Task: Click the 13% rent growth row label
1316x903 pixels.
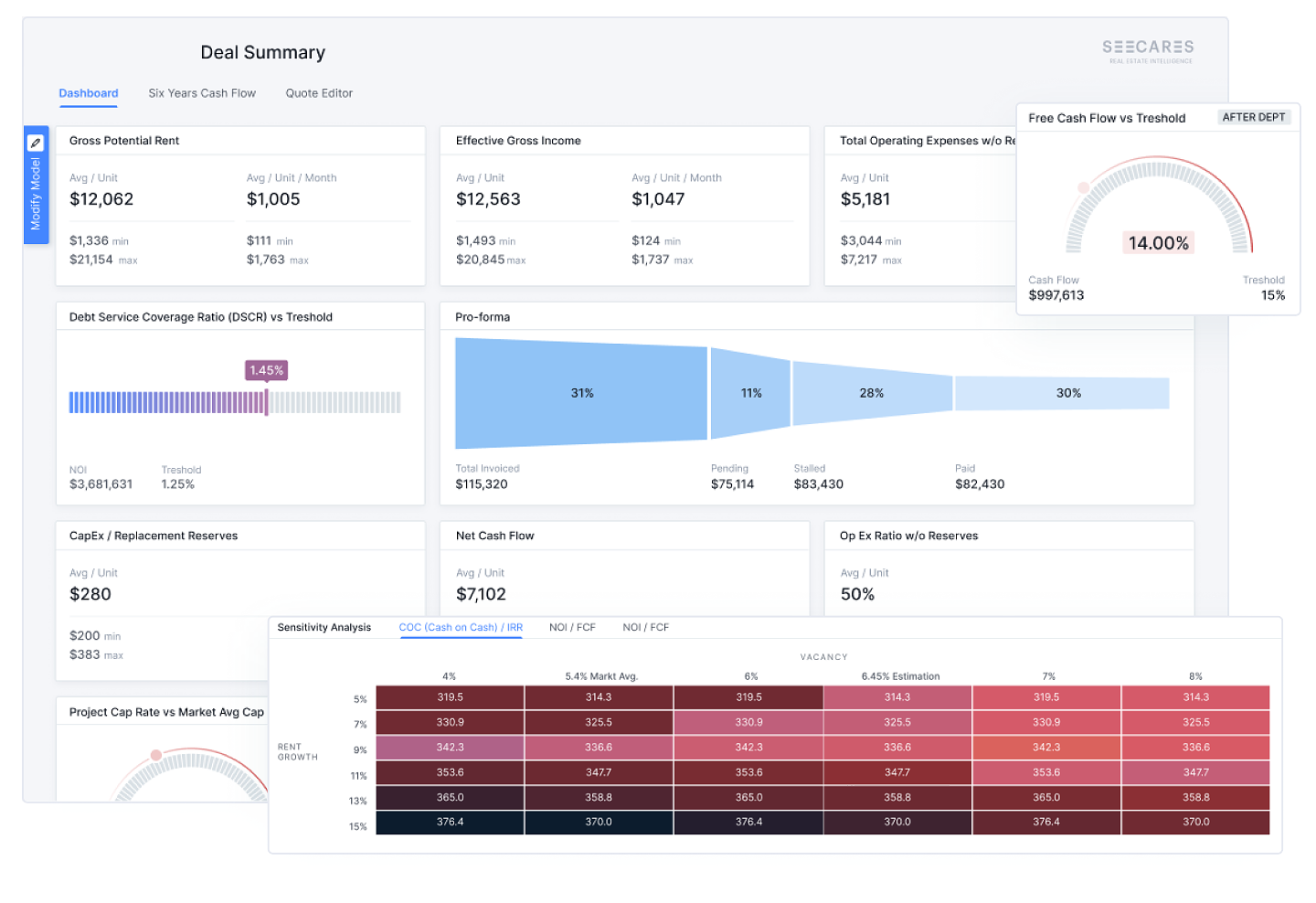Action: pyautogui.click(x=358, y=802)
